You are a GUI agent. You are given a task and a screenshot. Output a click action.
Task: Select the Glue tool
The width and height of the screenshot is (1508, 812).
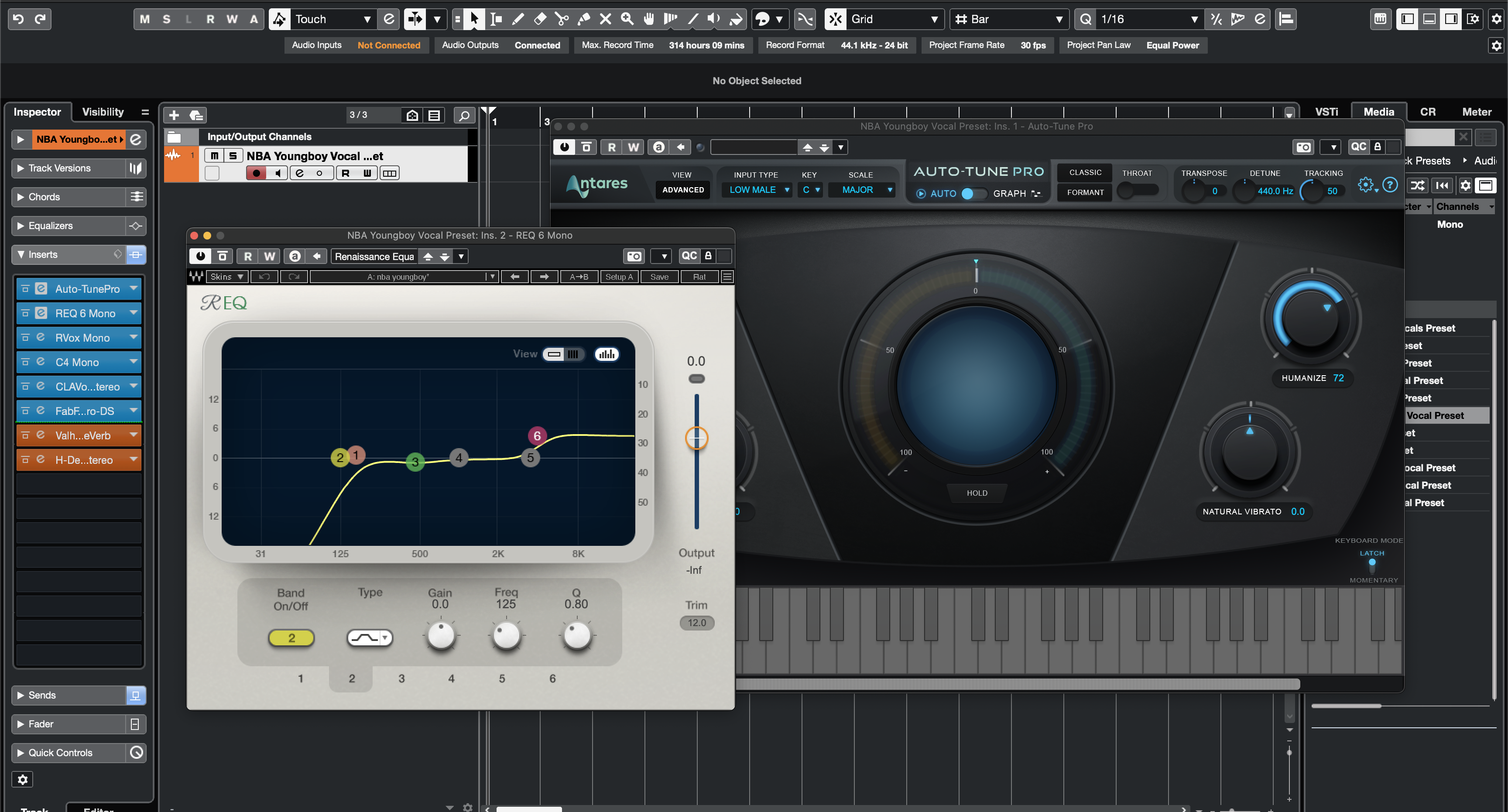[584, 19]
